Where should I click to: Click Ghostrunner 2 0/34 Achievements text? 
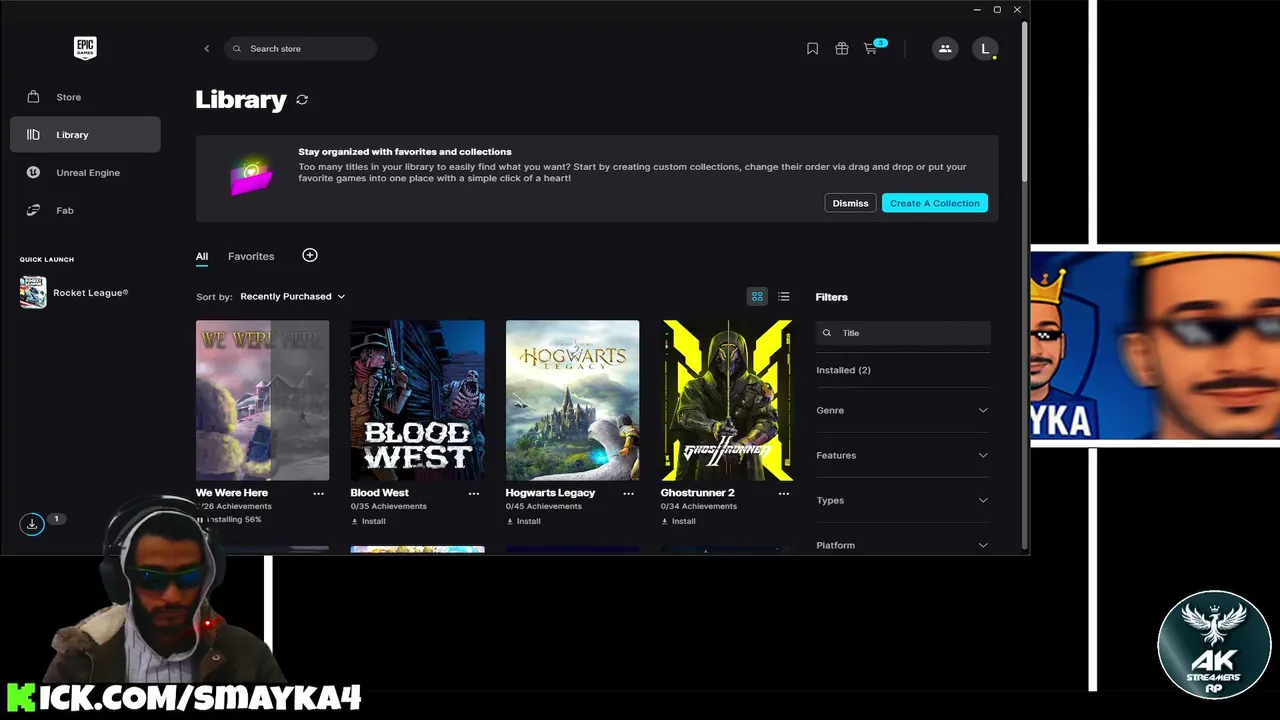[x=698, y=506]
